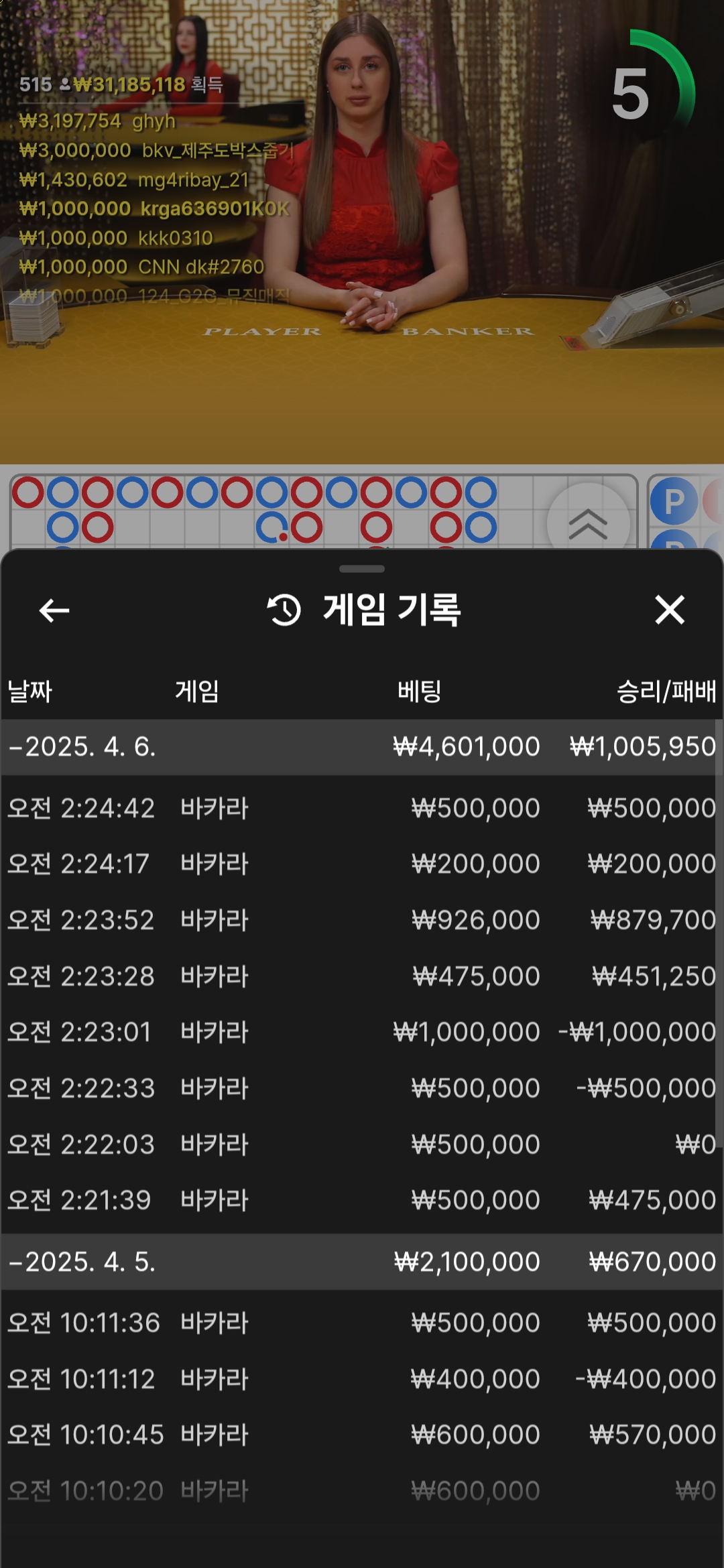Collapse the 2025. 4. 5. date group
This screenshot has width=724, height=1568.
[362, 1262]
